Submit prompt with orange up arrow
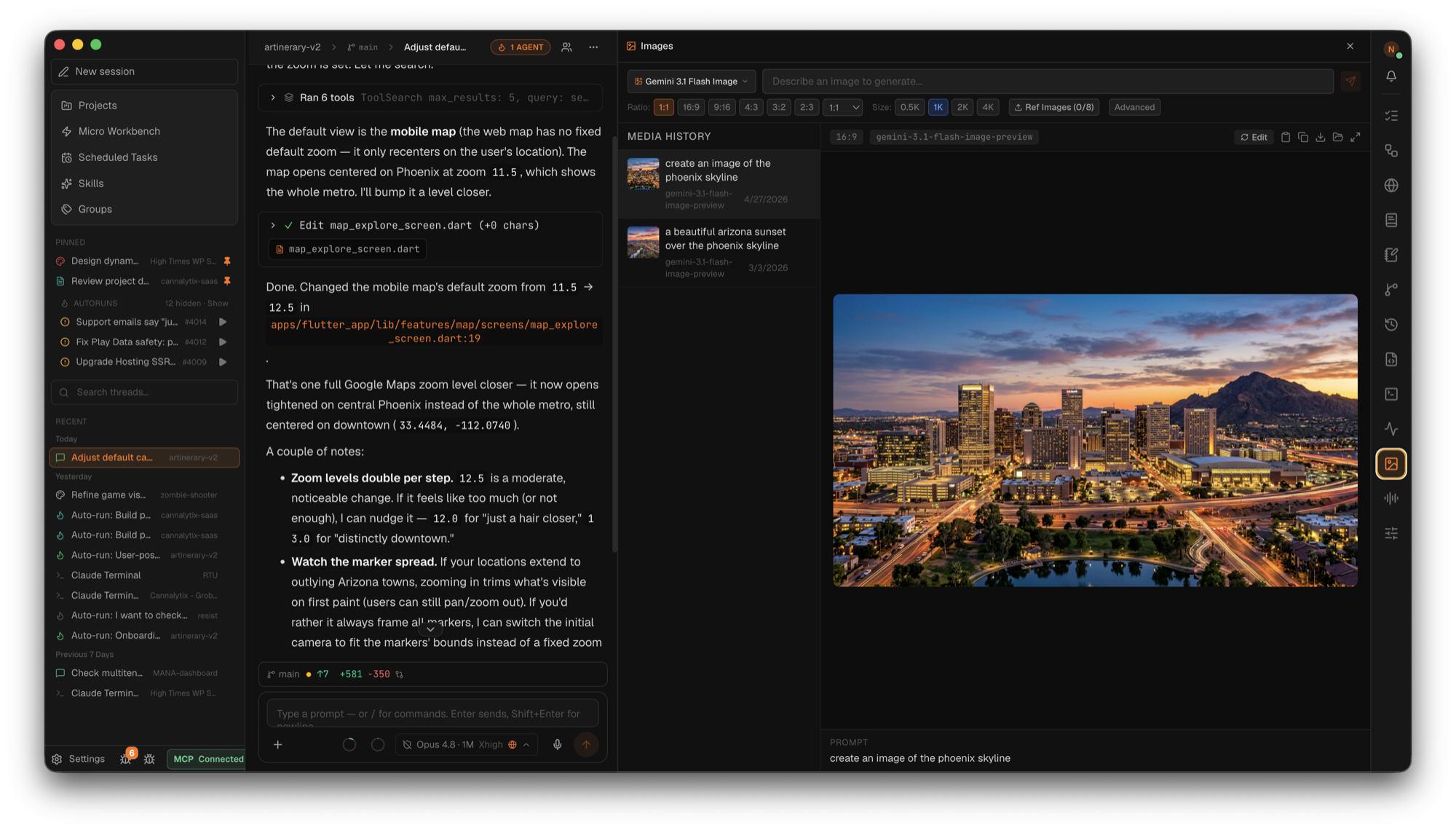This screenshot has height=831, width=1456. pyautogui.click(x=586, y=744)
